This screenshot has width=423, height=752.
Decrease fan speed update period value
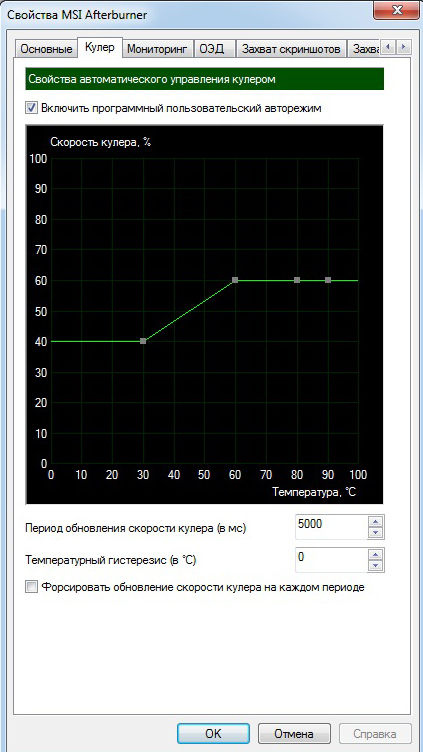(x=376, y=533)
